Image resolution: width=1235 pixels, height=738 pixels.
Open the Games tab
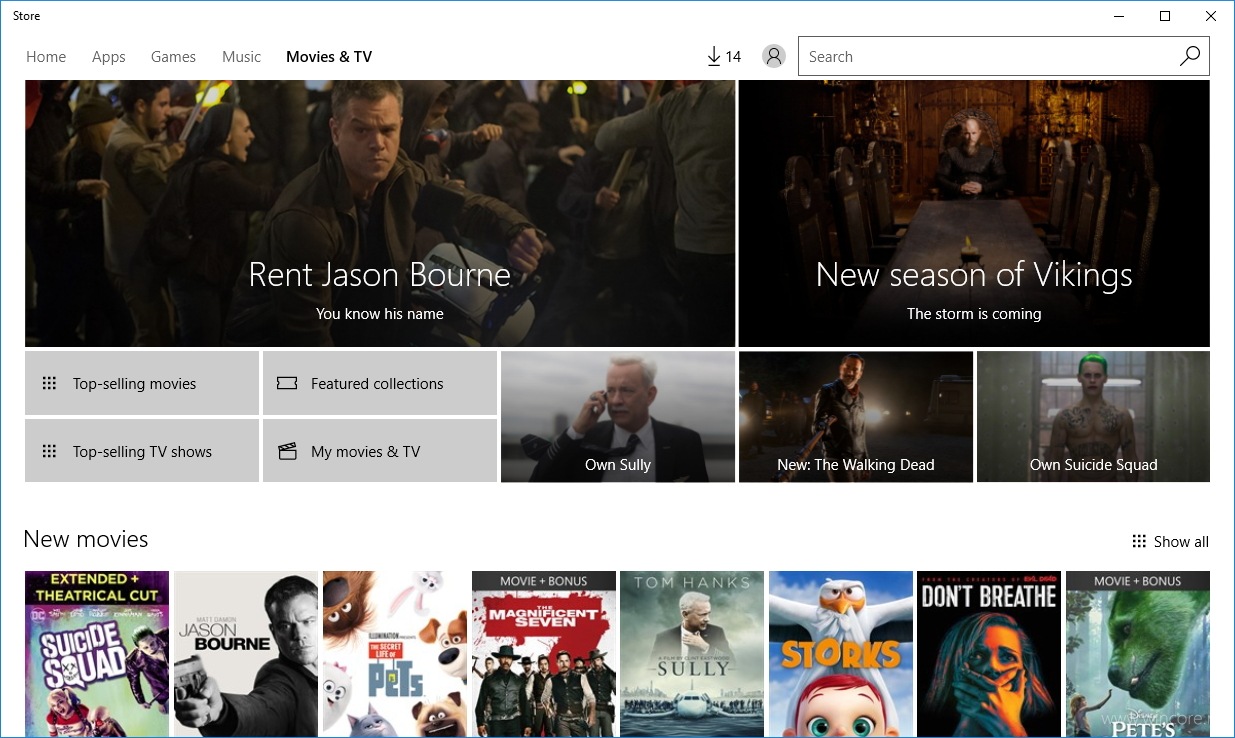(173, 57)
